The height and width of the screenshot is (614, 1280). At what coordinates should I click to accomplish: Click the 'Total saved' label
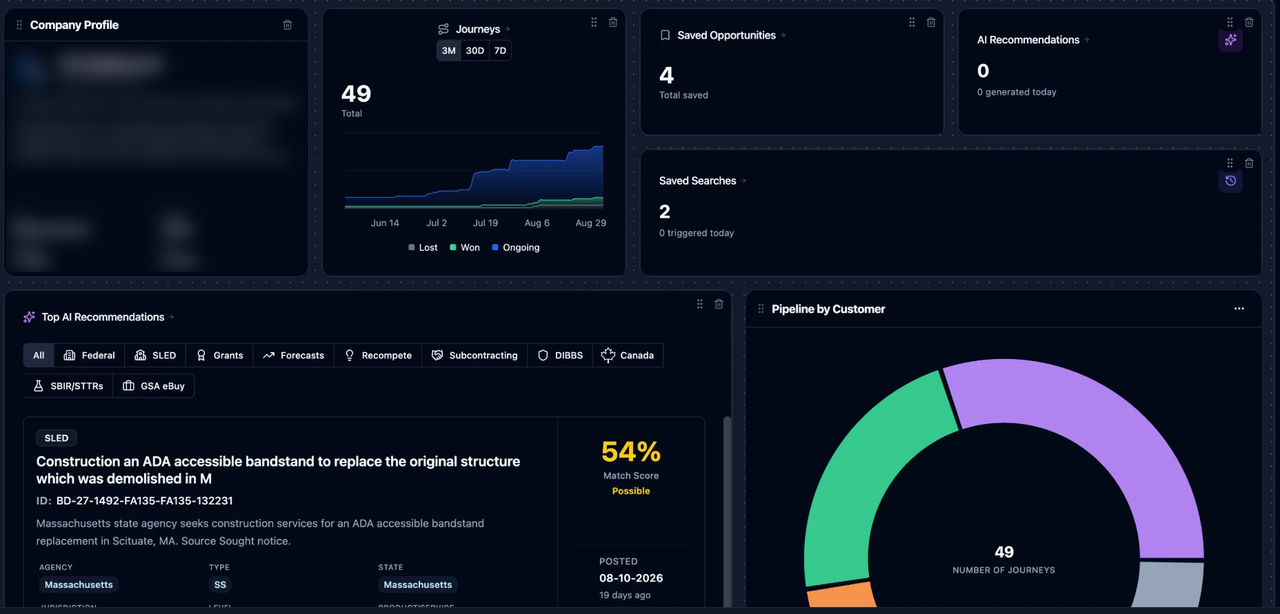[684, 95]
